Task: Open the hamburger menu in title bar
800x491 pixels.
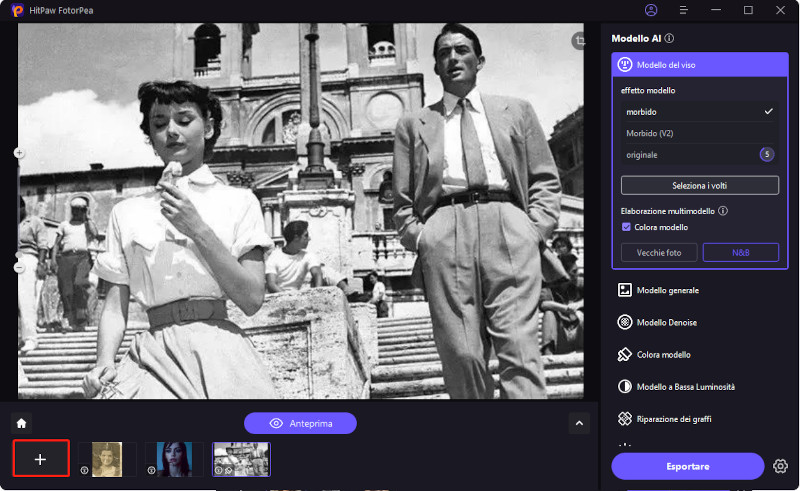Action: point(683,10)
